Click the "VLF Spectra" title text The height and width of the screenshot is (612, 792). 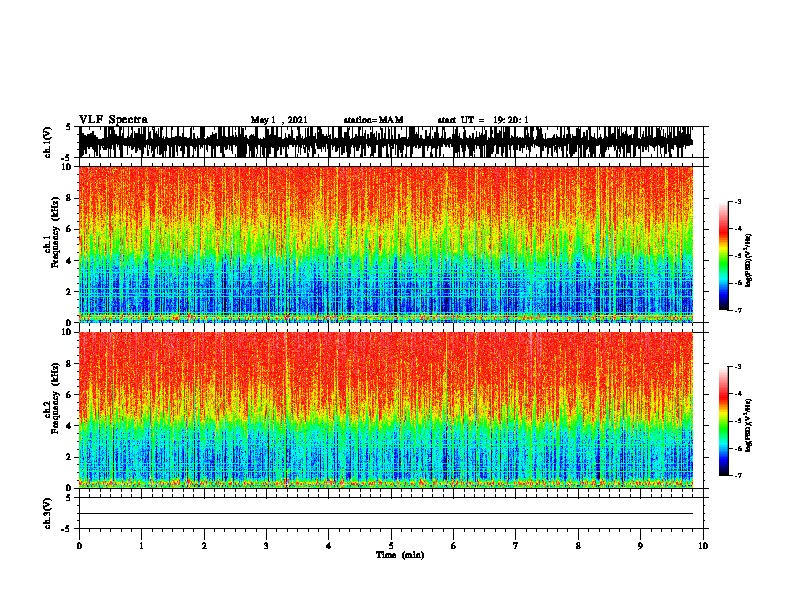[x=113, y=120]
